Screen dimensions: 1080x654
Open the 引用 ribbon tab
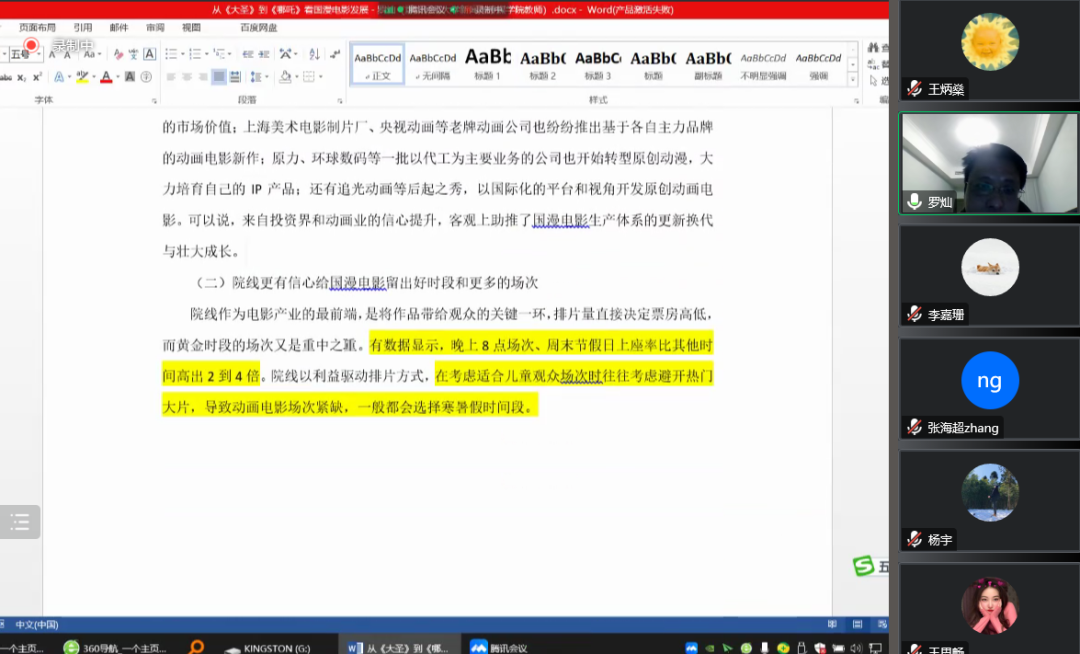tap(83, 28)
